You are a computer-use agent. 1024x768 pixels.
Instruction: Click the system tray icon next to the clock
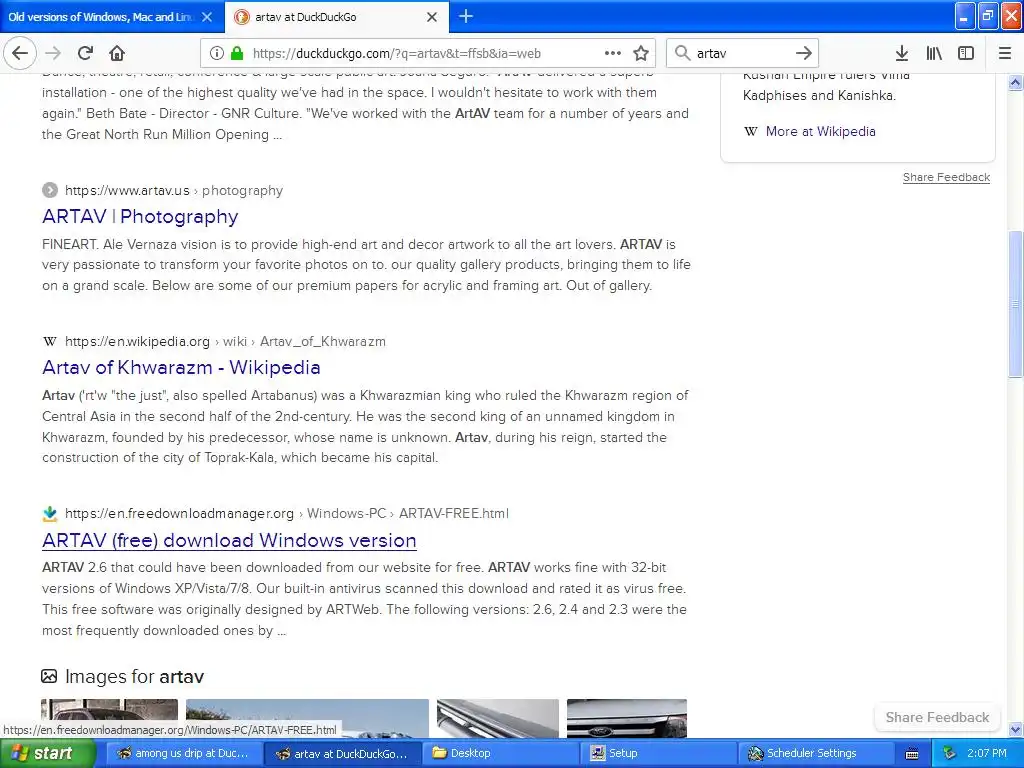click(950, 753)
